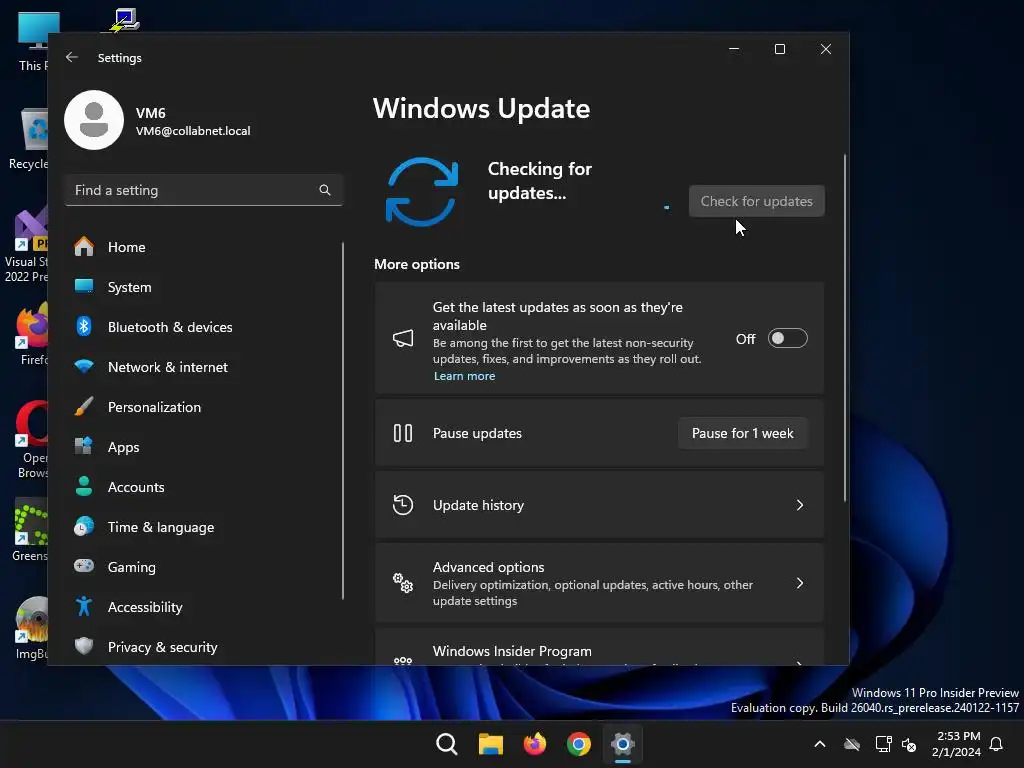The image size is (1024, 768).
Task: Open Privacy & security settings
Action: pos(163,647)
